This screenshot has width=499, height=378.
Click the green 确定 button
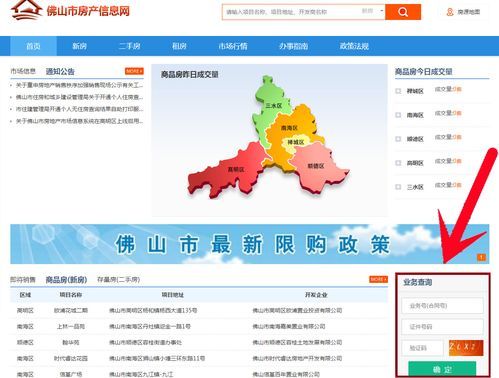pyautogui.click(x=442, y=369)
